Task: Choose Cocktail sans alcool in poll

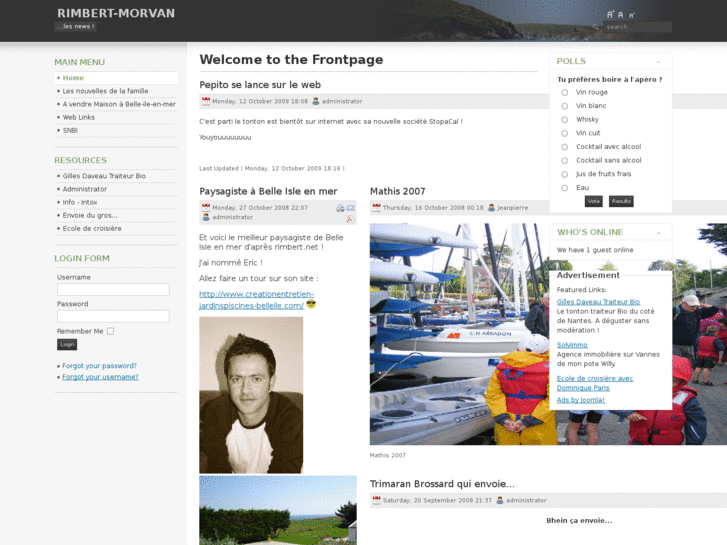Action: [564, 160]
